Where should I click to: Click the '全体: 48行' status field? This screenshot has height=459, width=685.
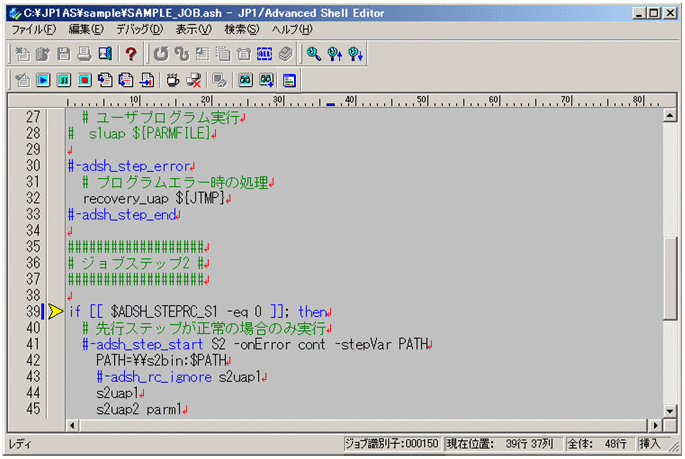pyautogui.click(x=599, y=444)
